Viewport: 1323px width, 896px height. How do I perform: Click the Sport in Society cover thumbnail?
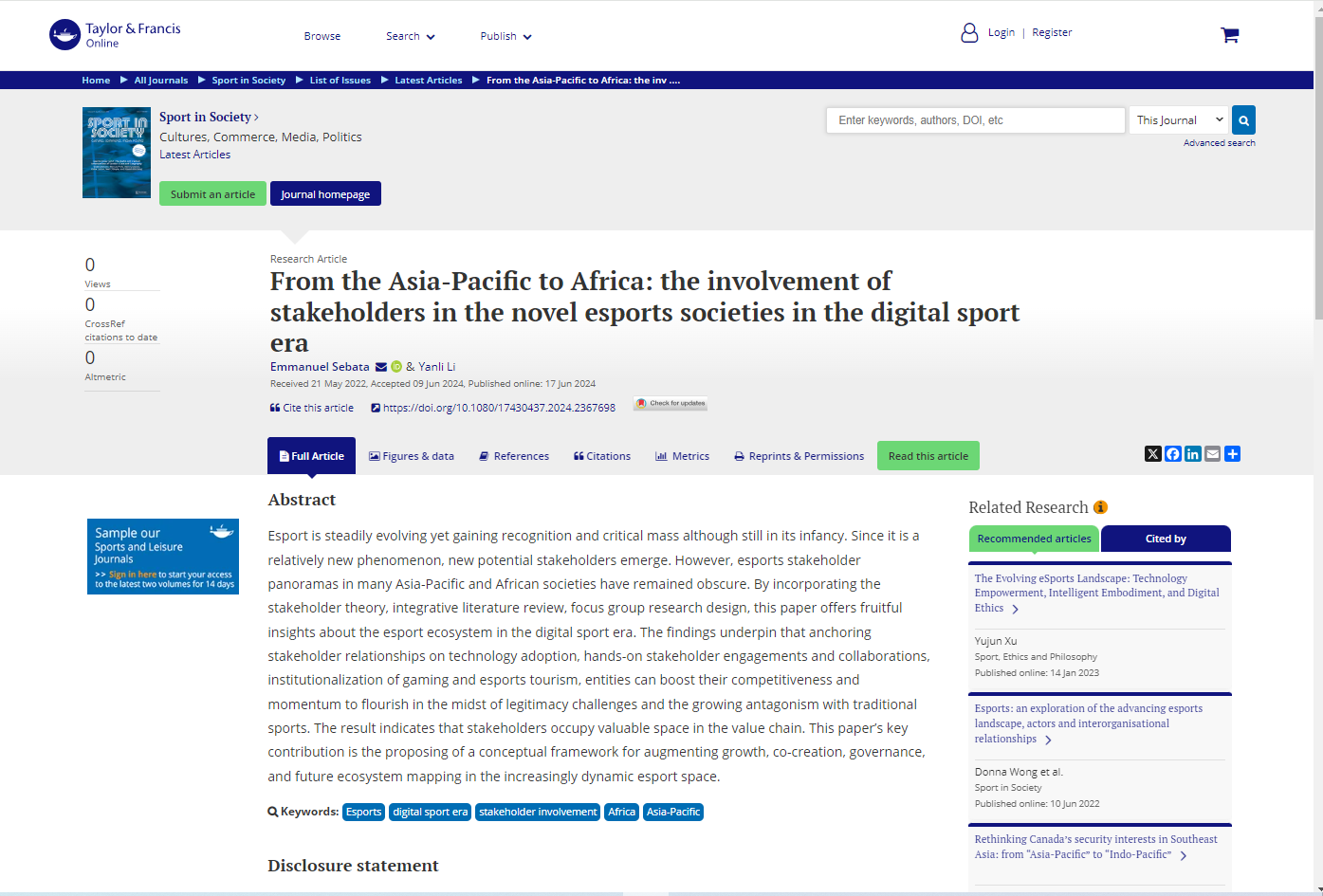tap(117, 153)
